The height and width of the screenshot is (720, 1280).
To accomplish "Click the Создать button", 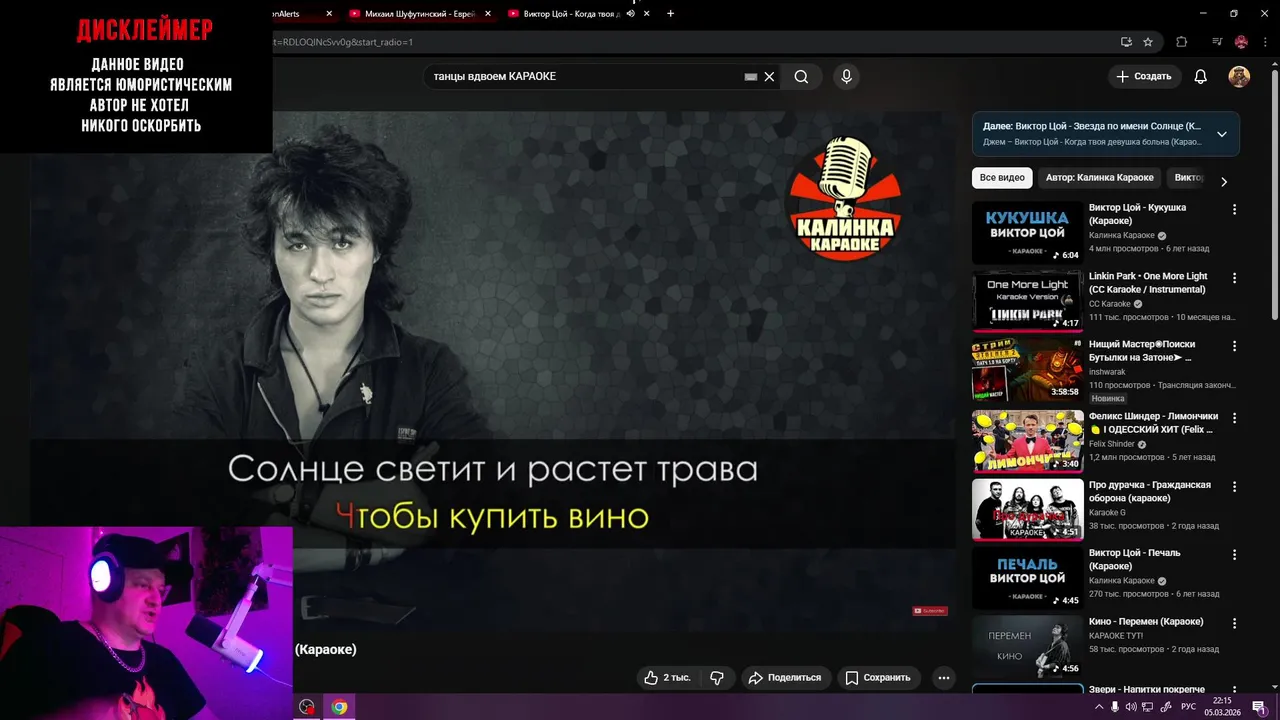I will [x=1144, y=77].
